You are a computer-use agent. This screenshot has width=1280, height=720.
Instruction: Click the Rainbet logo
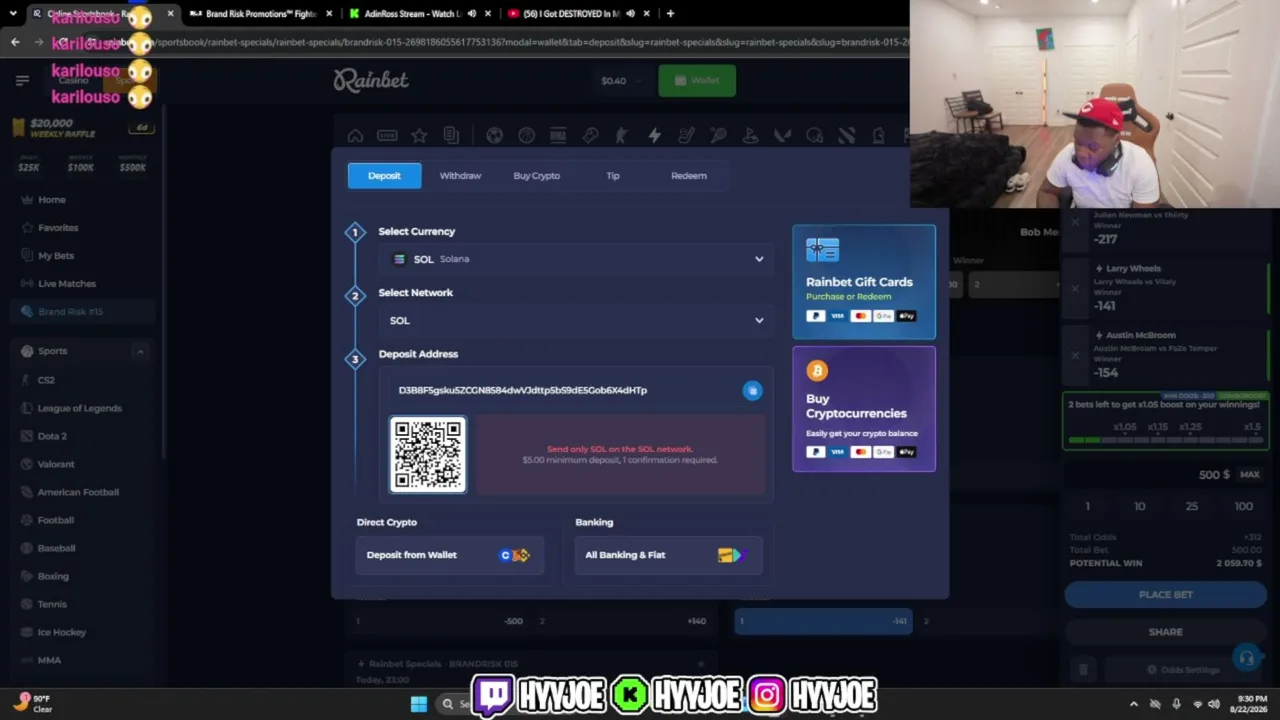click(371, 80)
